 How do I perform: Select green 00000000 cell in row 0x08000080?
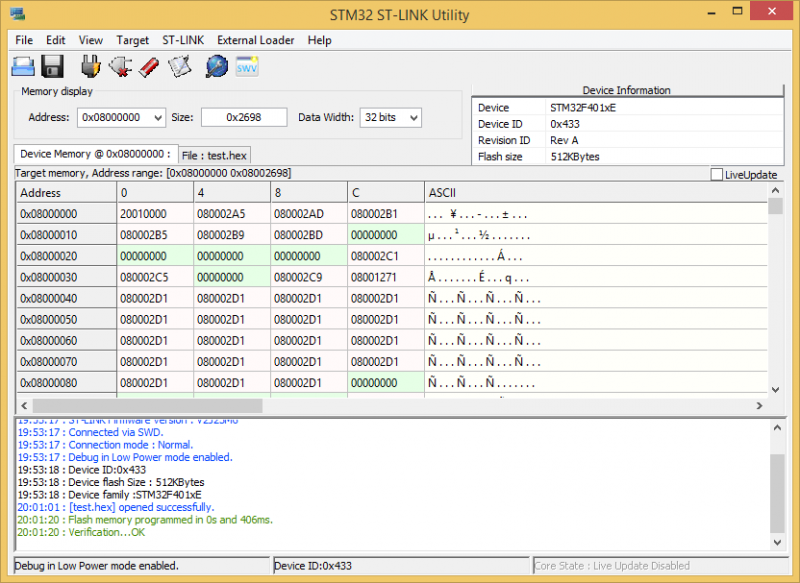pyautogui.click(x=386, y=383)
